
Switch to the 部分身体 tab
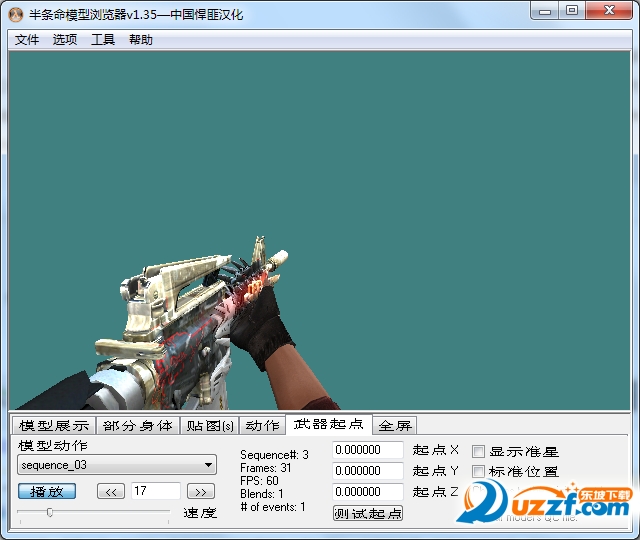(x=138, y=426)
